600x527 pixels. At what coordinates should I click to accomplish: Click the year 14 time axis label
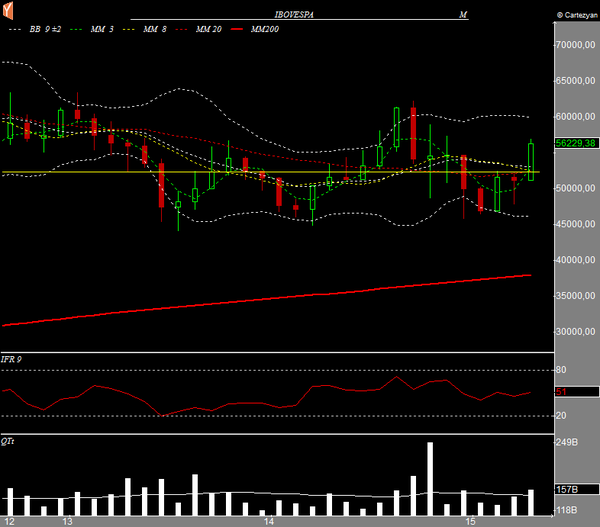[269, 521]
